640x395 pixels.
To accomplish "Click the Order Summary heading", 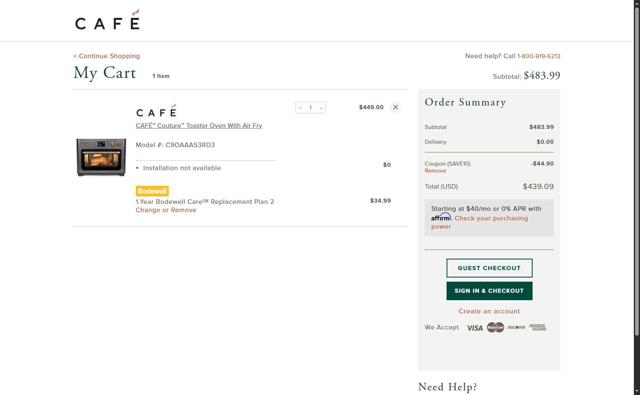I will [x=465, y=102].
